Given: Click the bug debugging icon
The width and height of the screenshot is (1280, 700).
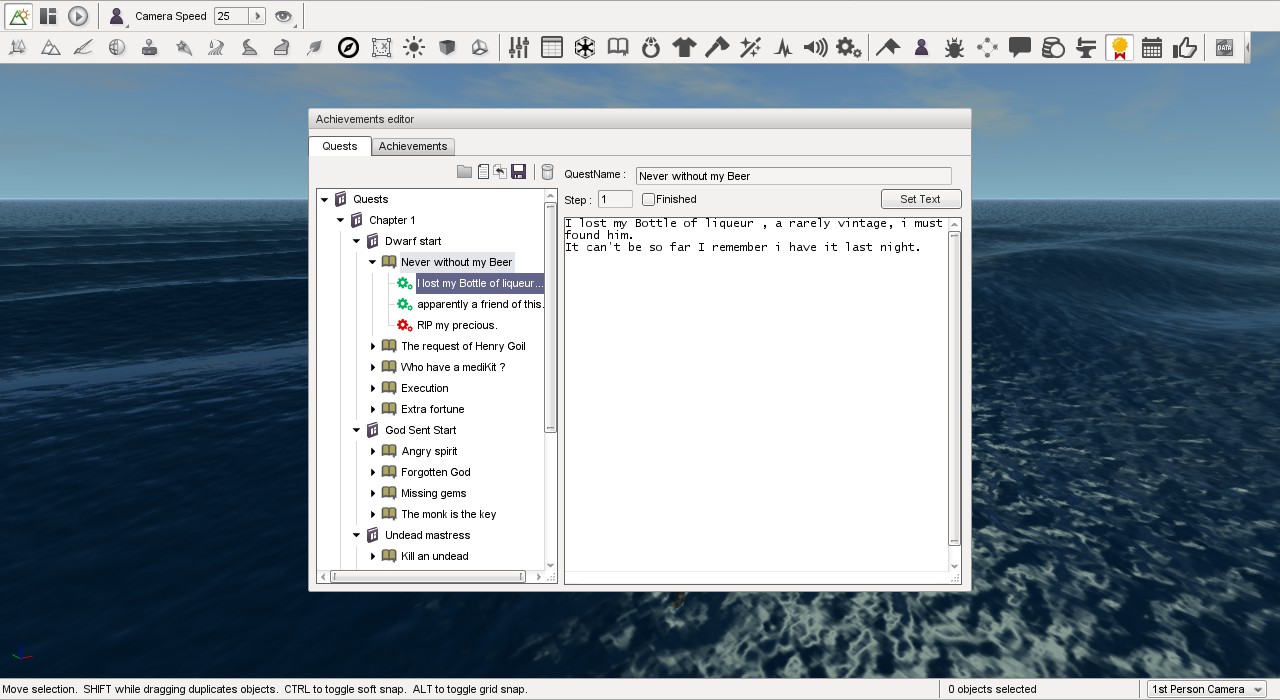Looking at the screenshot, I should tap(954, 47).
